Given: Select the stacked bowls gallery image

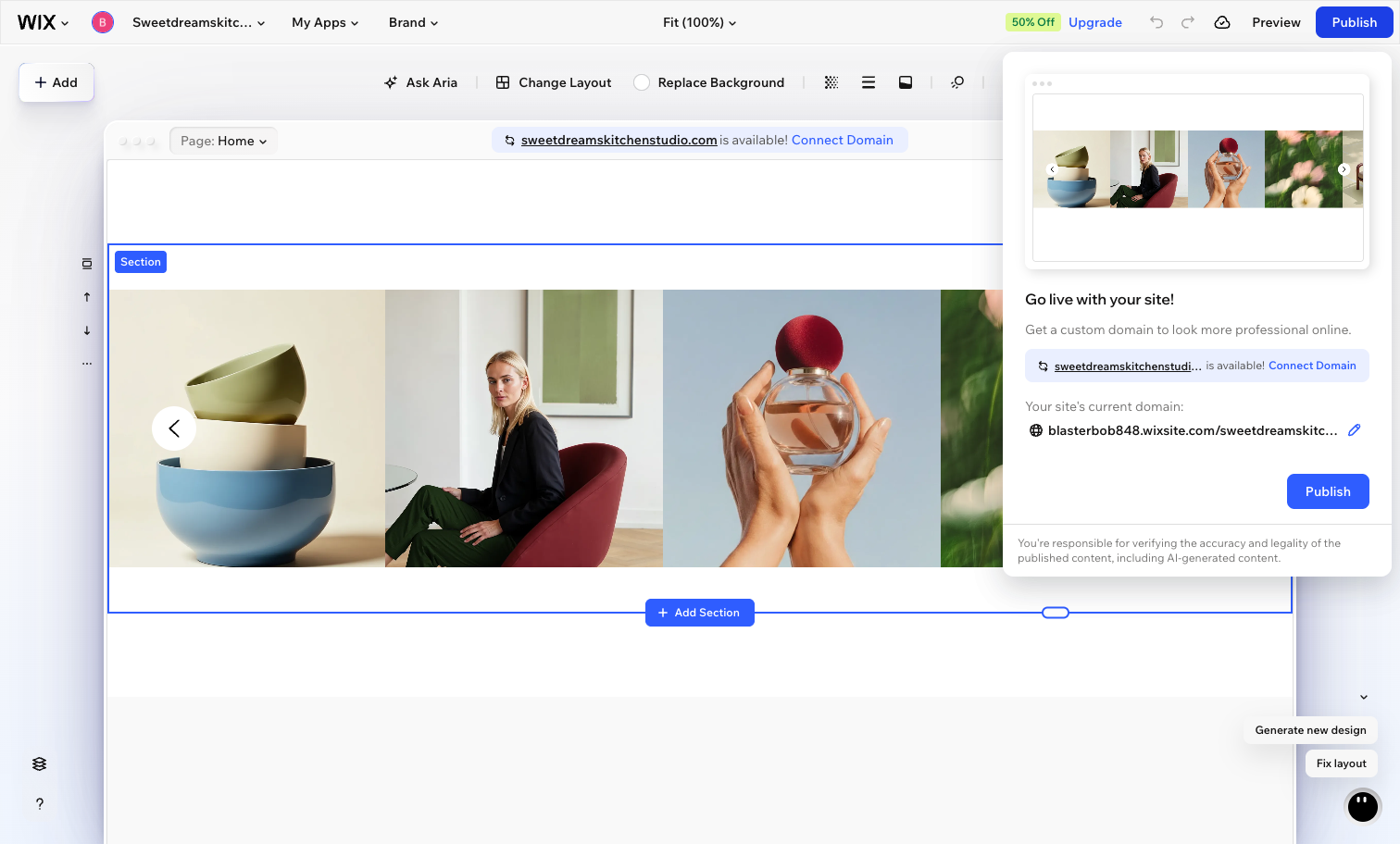Looking at the screenshot, I should point(247,428).
